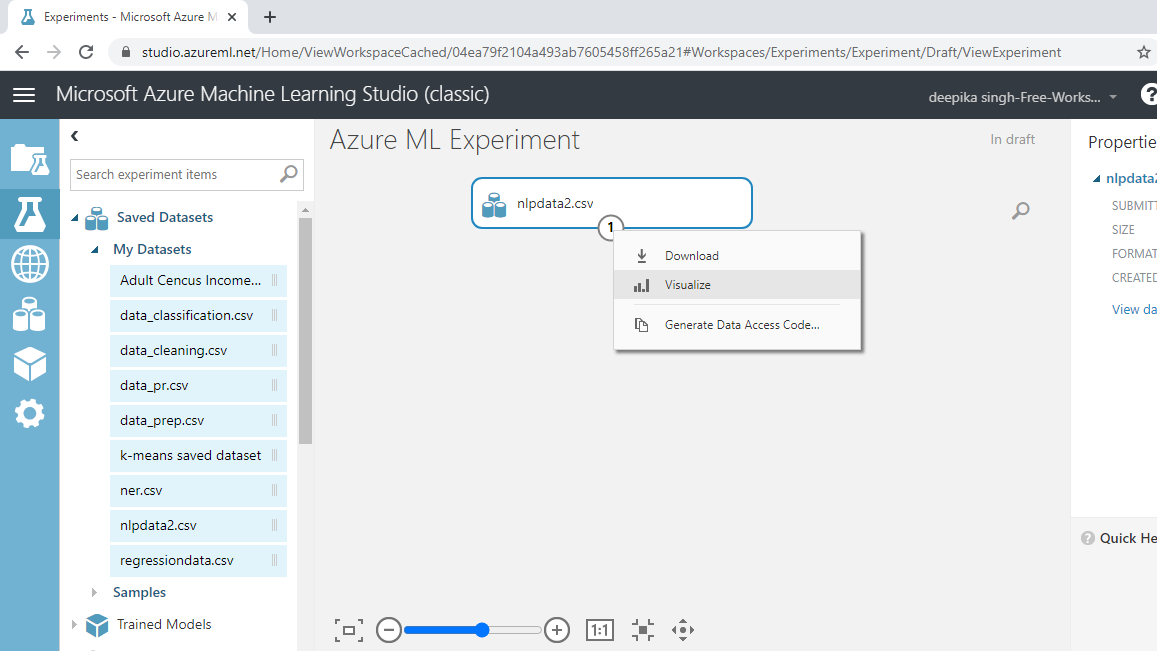Click the Saved Datasets cylinders icon
The height and width of the screenshot is (651, 1157).
pyautogui.click(x=97, y=218)
